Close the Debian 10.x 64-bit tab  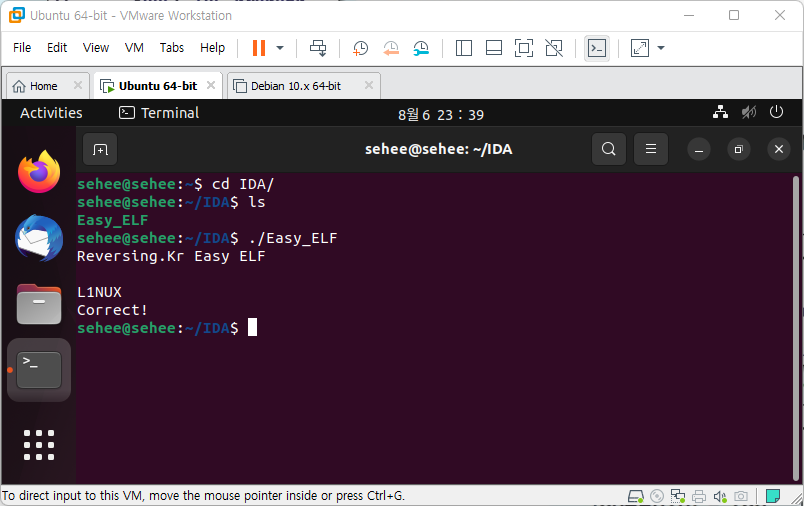point(369,85)
